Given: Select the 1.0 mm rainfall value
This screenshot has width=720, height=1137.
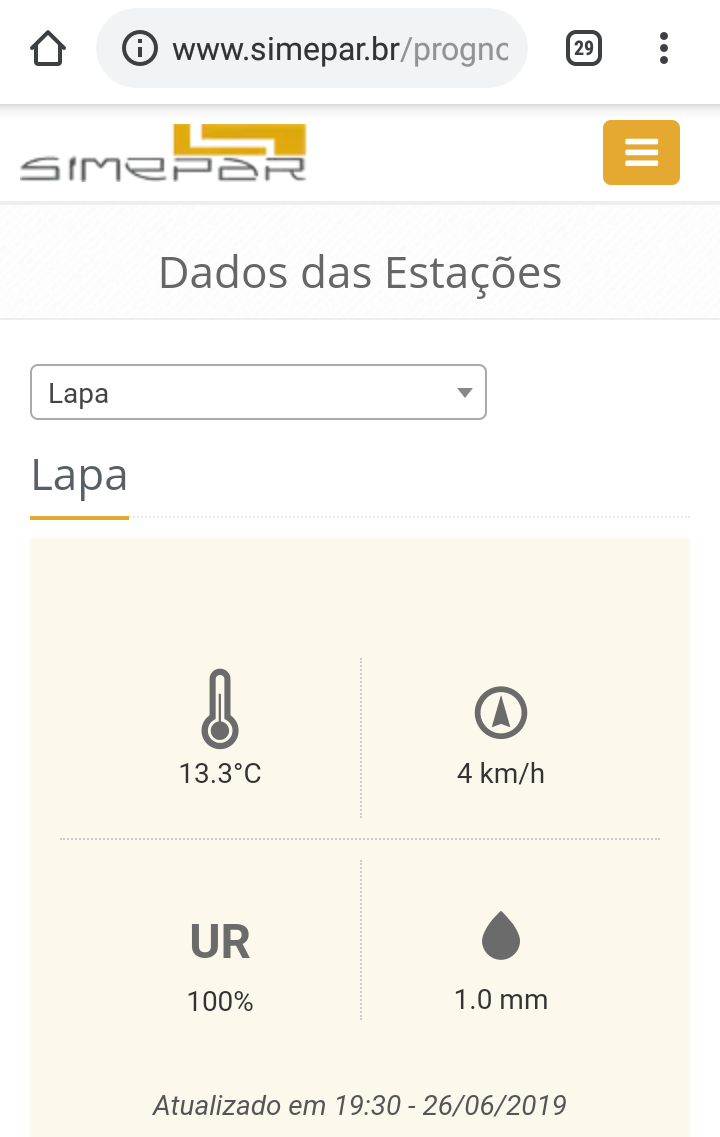Looking at the screenshot, I should [x=501, y=1000].
